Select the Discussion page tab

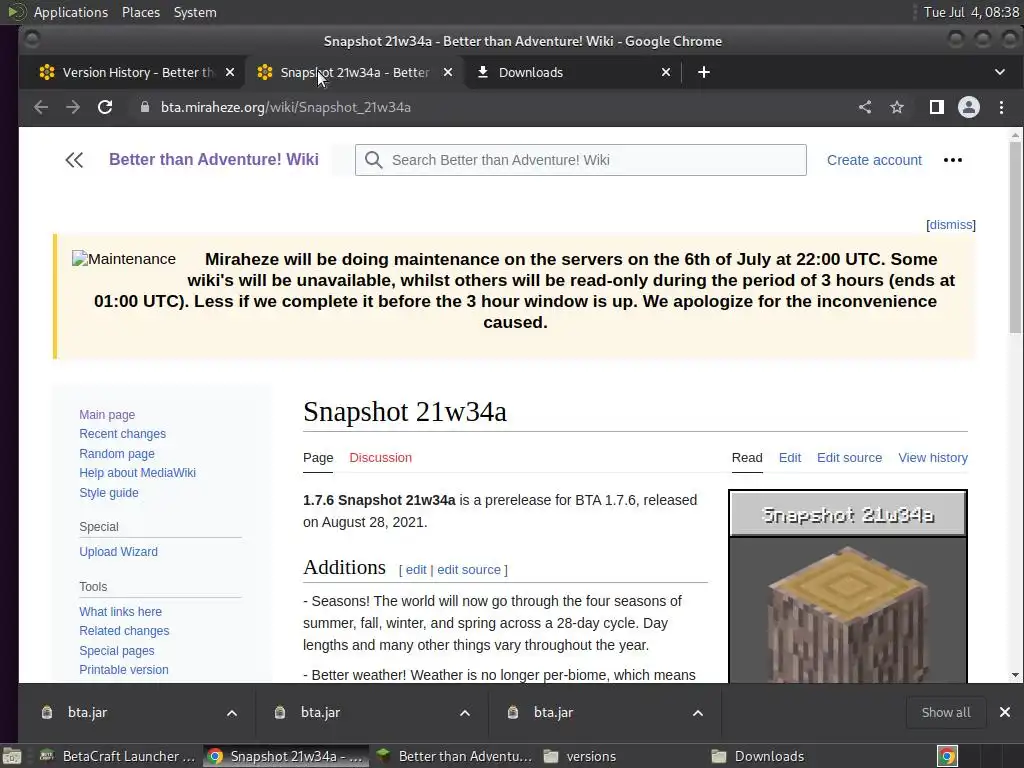(381, 458)
